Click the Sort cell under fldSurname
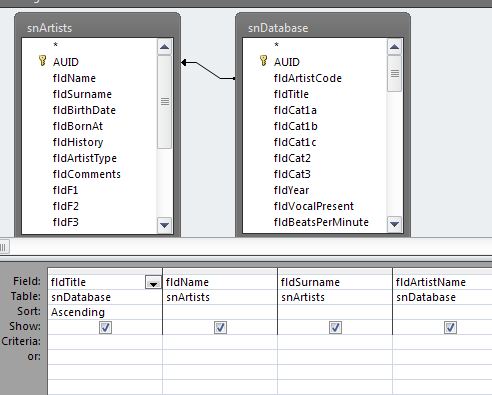The width and height of the screenshot is (492, 395). pyautogui.click(x=335, y=312)
